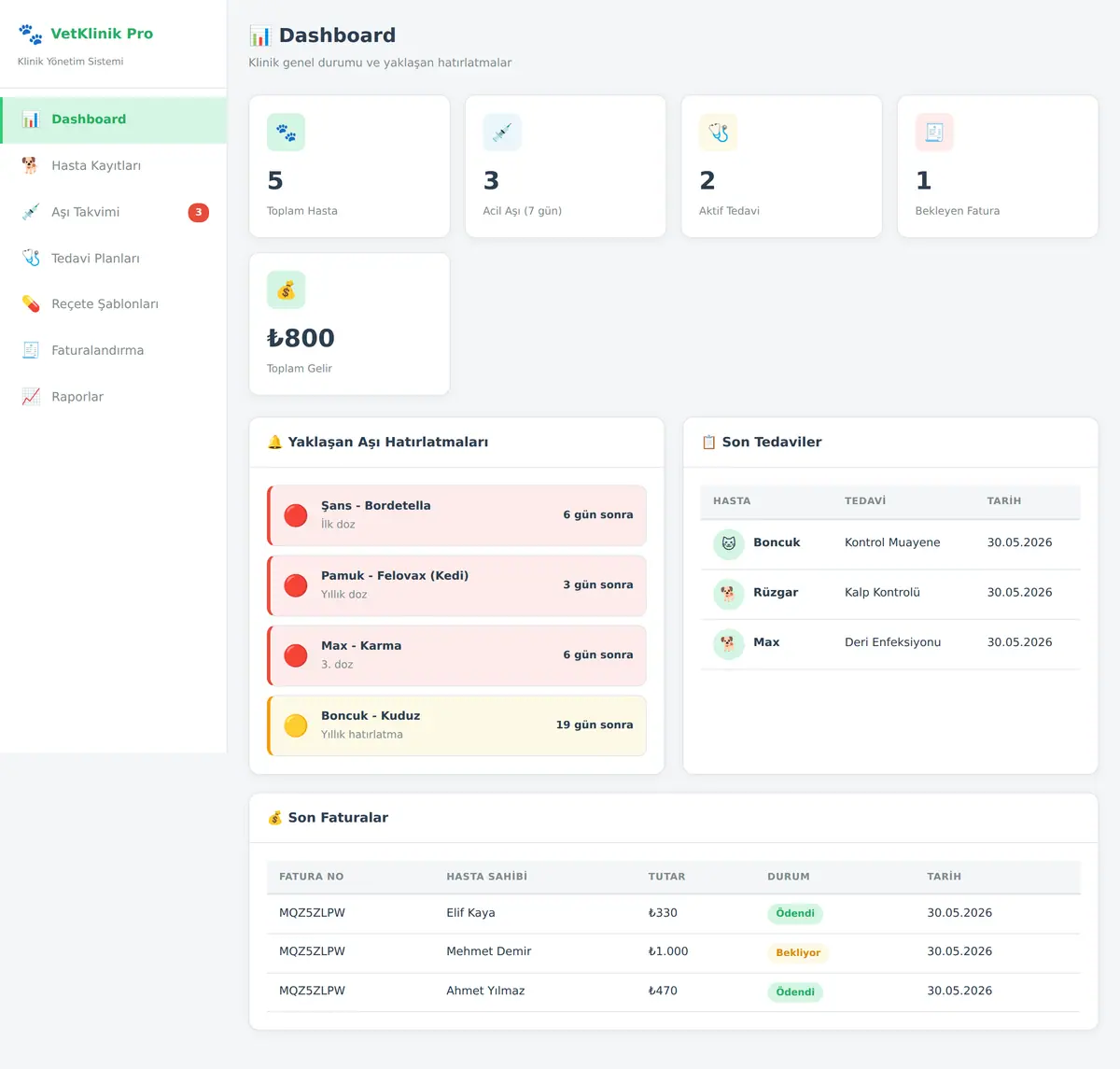The width and height of the screenshot is (1120, 1069).
Task: Click the "Kalp Kontrolü" treatment cell
Action: tap(882, 593)
